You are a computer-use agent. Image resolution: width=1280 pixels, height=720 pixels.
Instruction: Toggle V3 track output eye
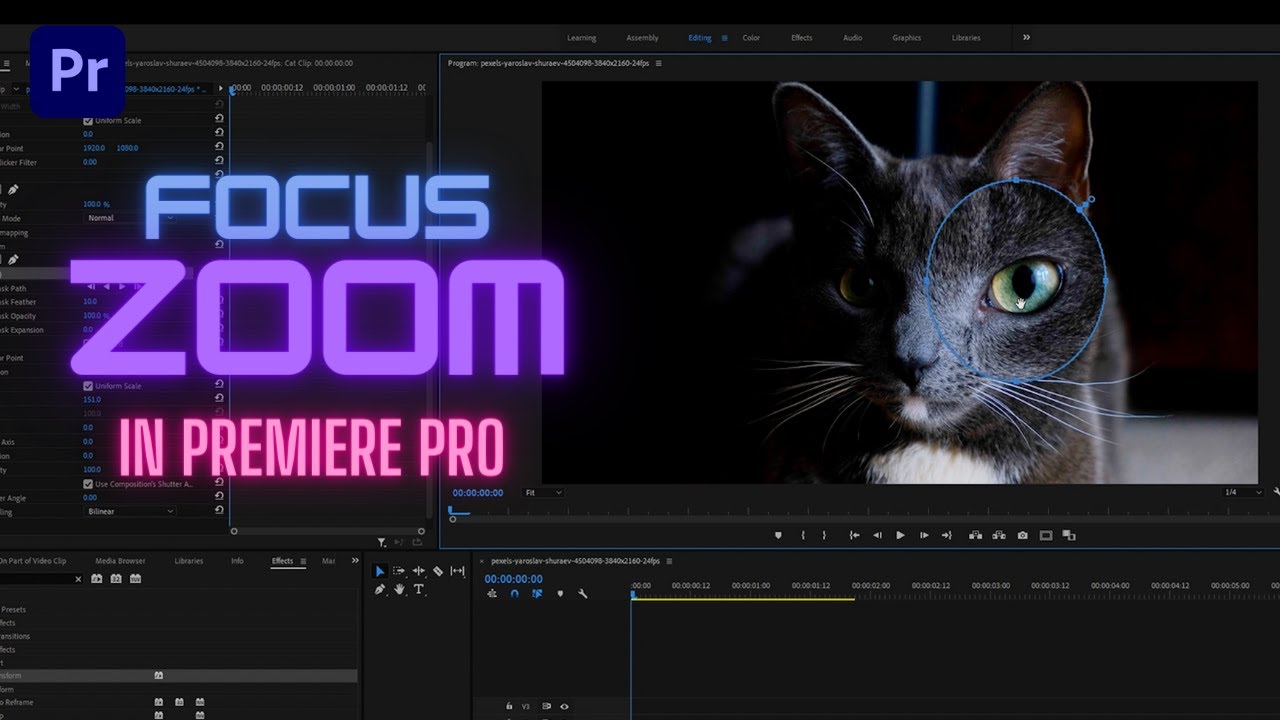coord(564,706)
